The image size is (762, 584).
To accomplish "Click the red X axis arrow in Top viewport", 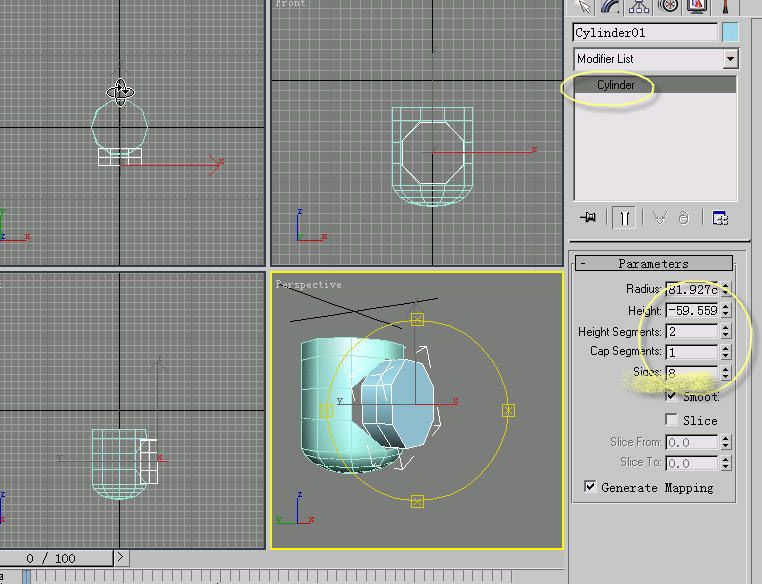I will [x=216, y=165].
